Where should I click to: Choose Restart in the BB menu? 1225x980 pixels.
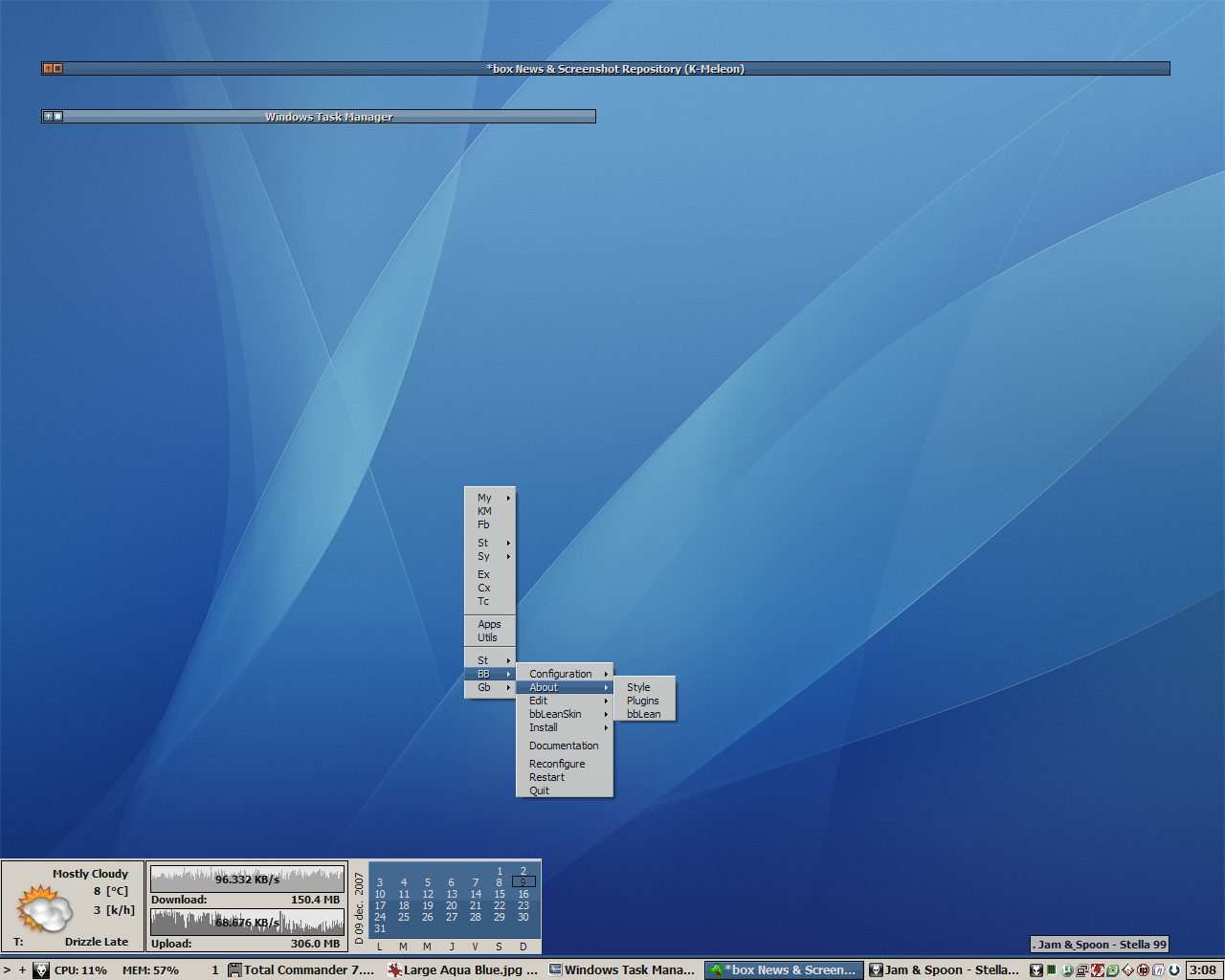565,777
